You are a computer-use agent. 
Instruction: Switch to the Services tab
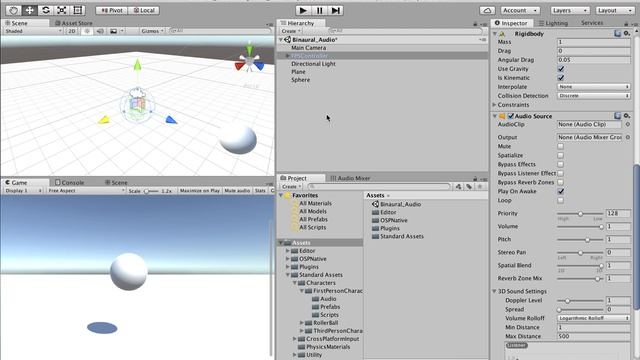(x=592, y=23)
